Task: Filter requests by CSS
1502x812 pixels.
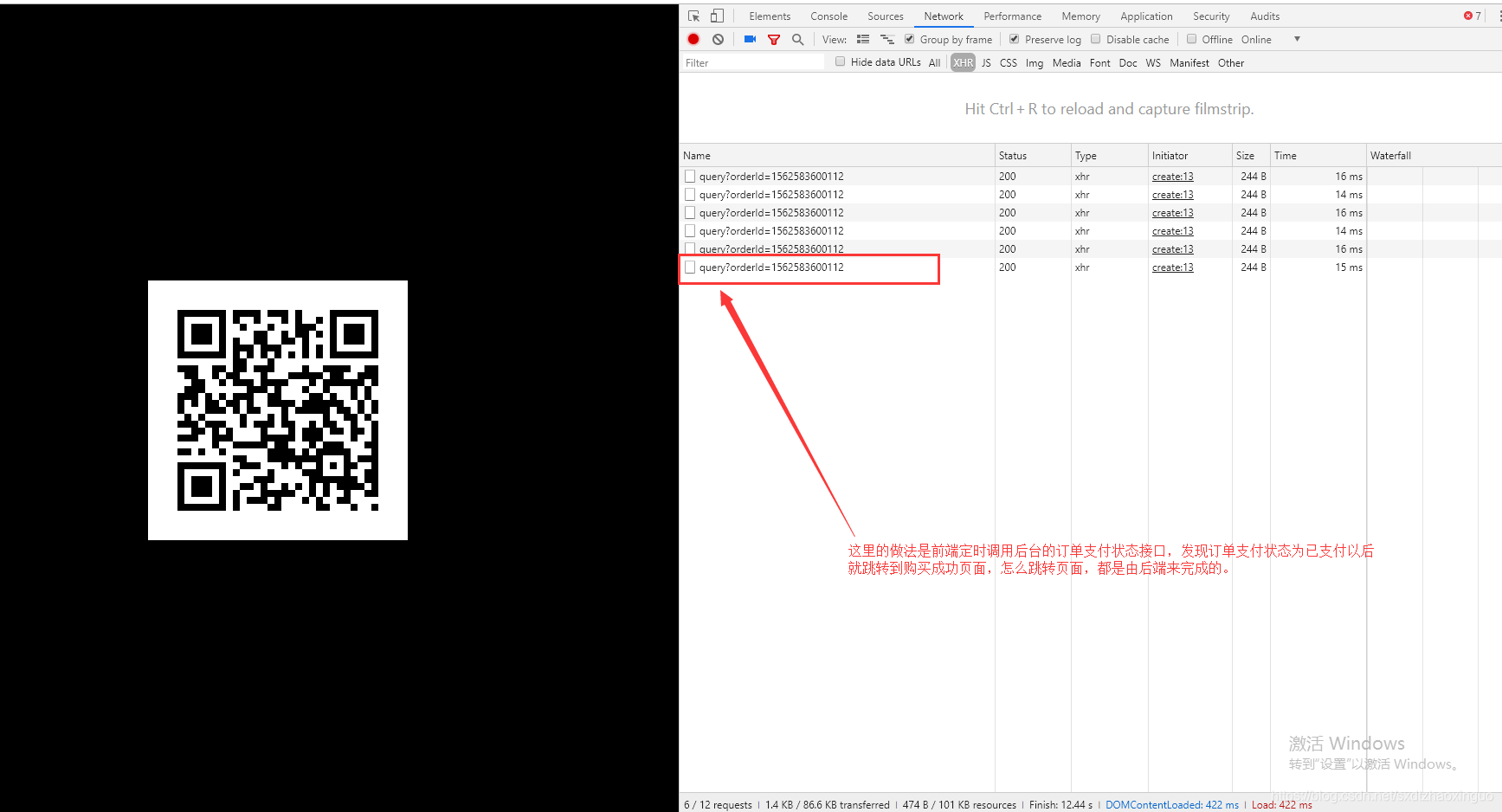Action: [1009, 62]
